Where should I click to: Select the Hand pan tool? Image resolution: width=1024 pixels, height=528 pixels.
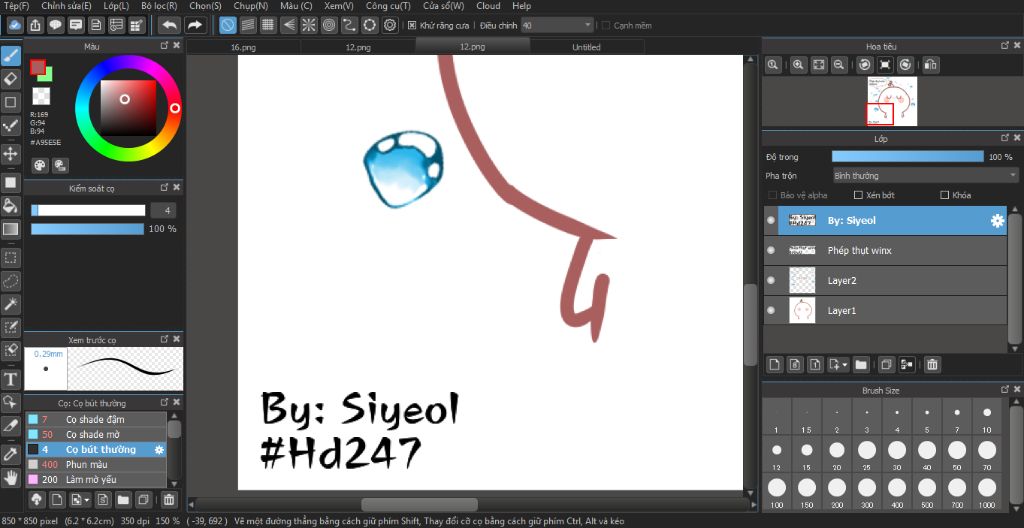pos(10,477)
